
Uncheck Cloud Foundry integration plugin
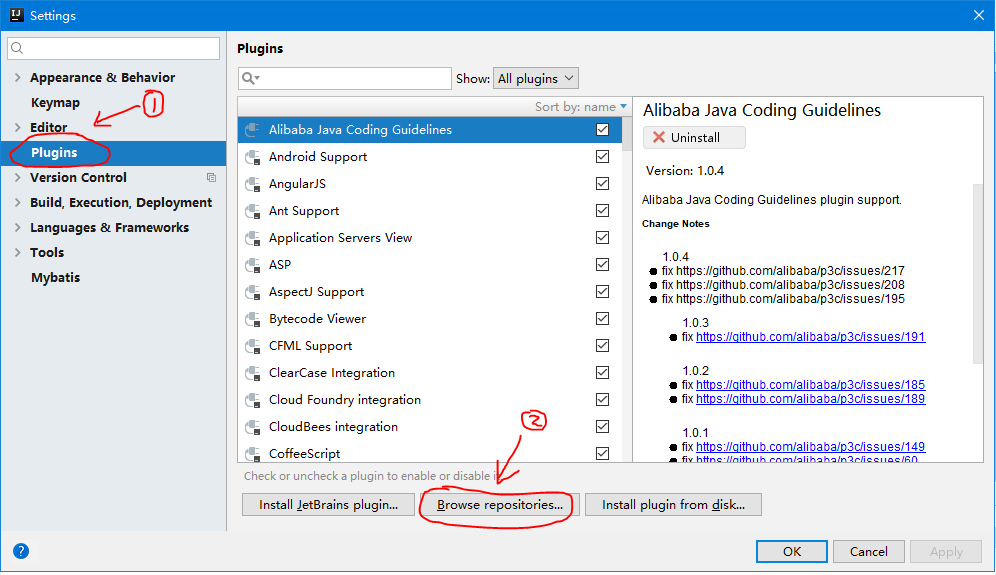(602, 400)
